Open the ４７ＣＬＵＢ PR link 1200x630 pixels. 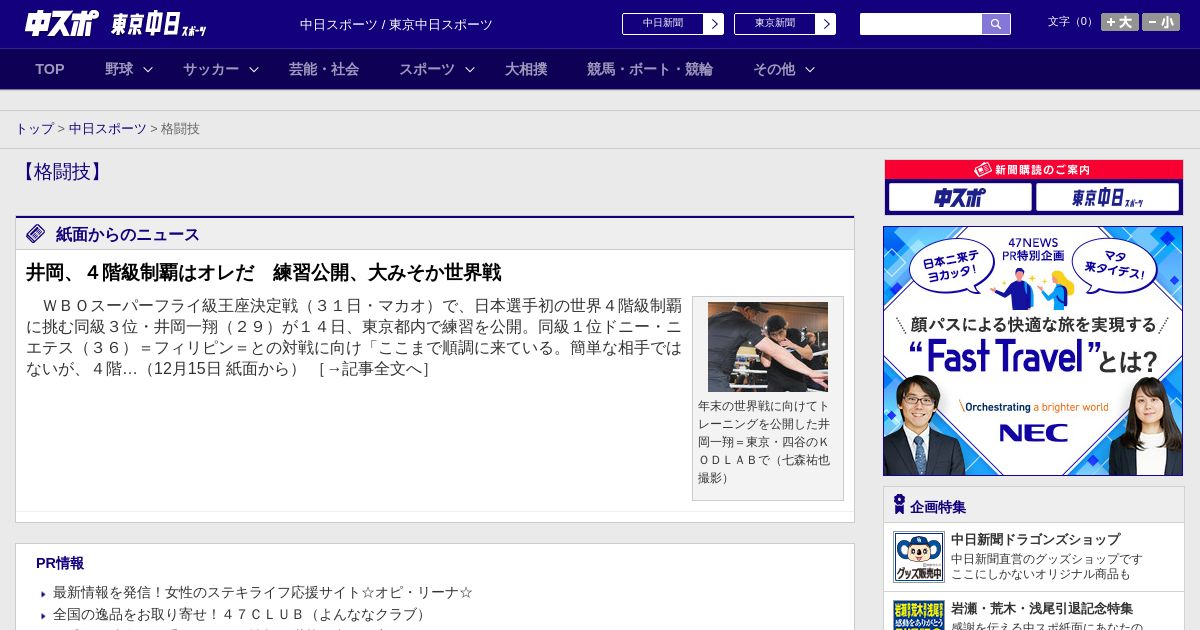click(x=241, y=614)
